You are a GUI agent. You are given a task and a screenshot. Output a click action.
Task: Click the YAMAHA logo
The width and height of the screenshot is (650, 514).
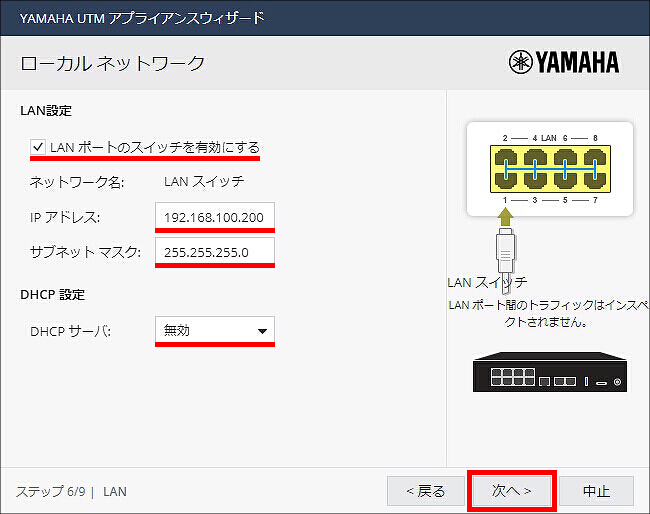(564, 62)
